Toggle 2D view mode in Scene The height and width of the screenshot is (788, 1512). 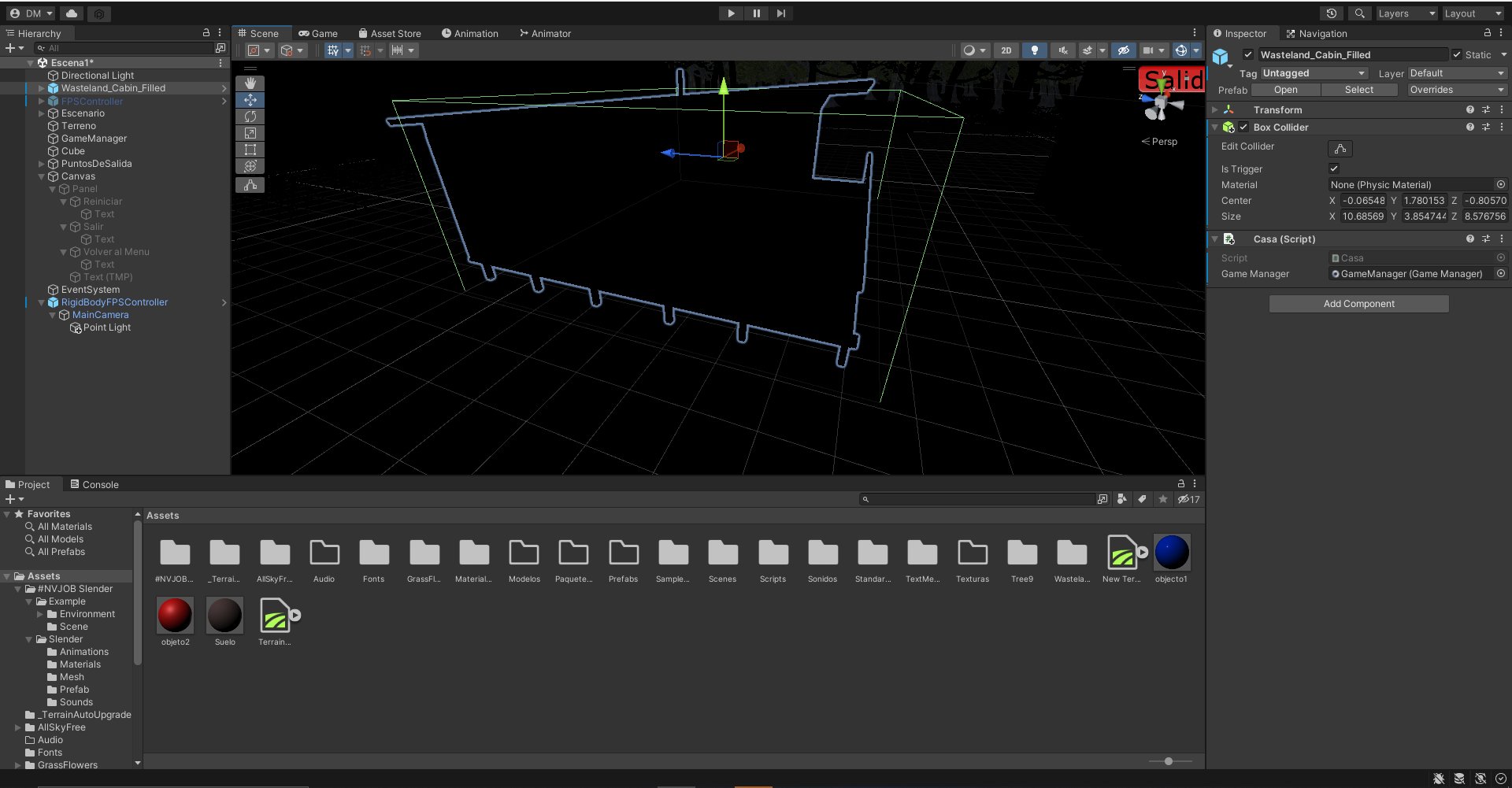pos(1006,50)
